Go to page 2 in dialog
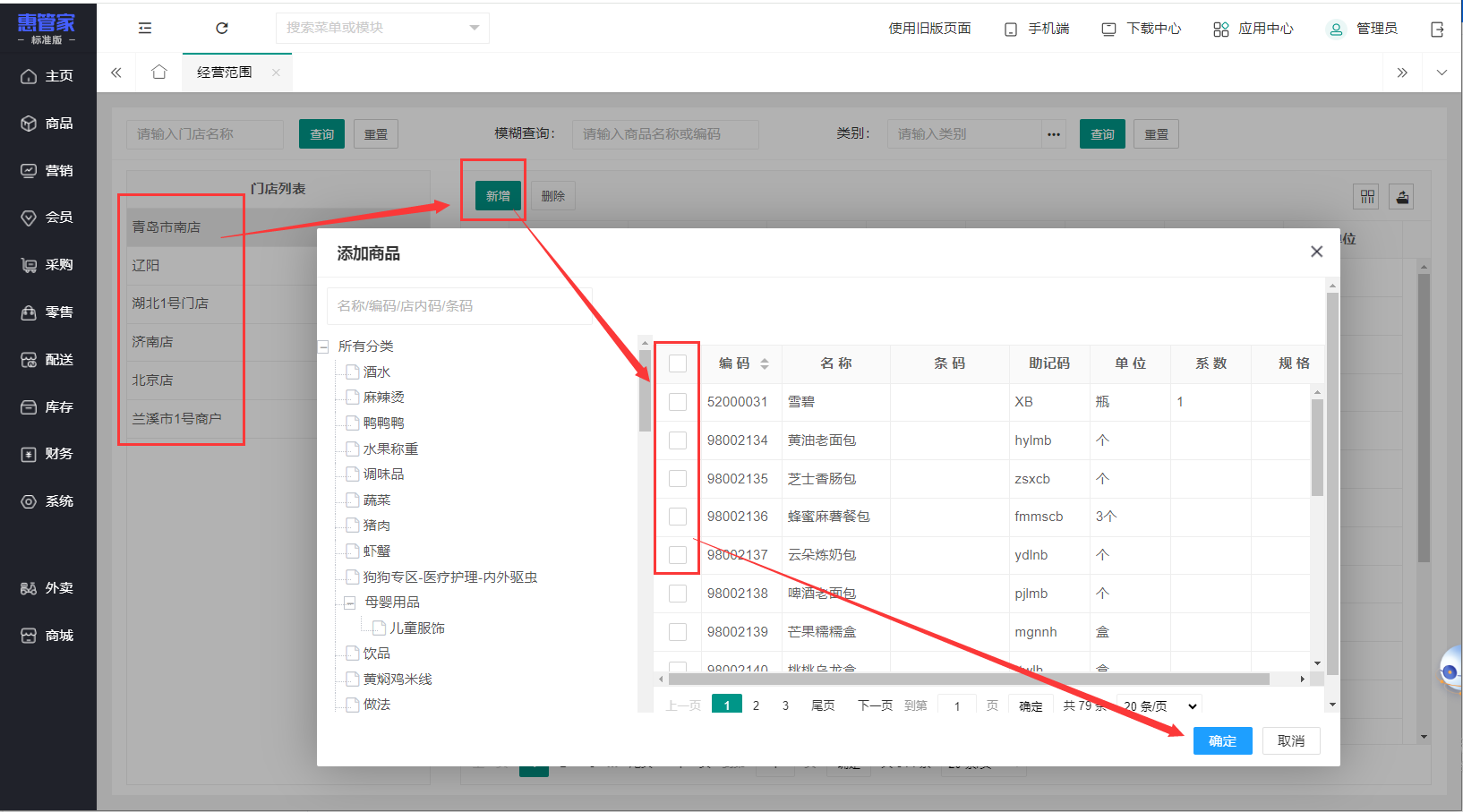1463x812 pixels. tap(756, 705)
